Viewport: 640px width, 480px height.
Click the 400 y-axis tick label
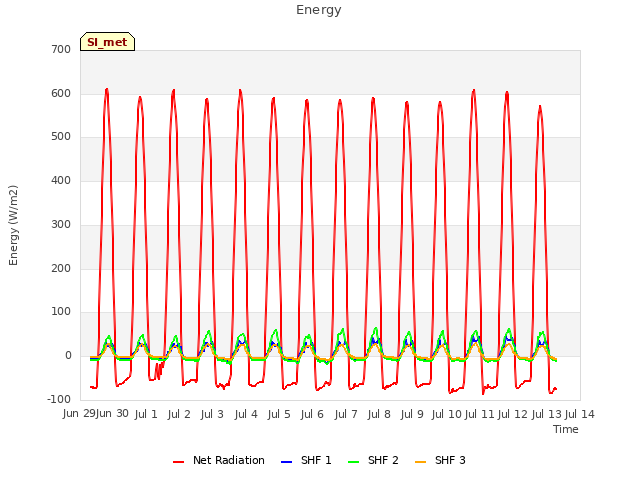click(x=61, y=180)
